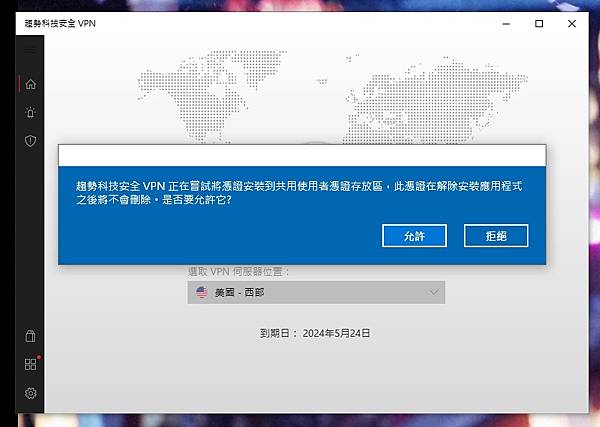
Task: Click the US flag icon in server selector
Action: [x=202, y=292]
